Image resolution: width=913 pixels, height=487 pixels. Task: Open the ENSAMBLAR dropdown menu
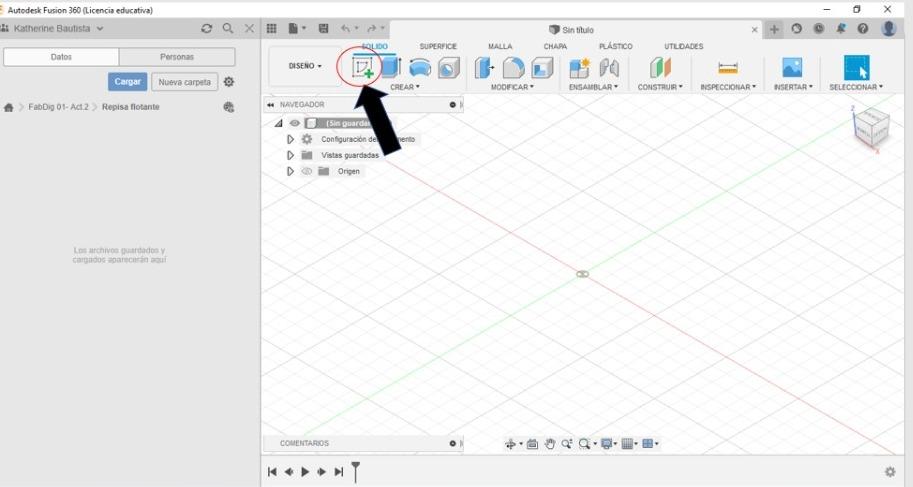click(593, 87)
